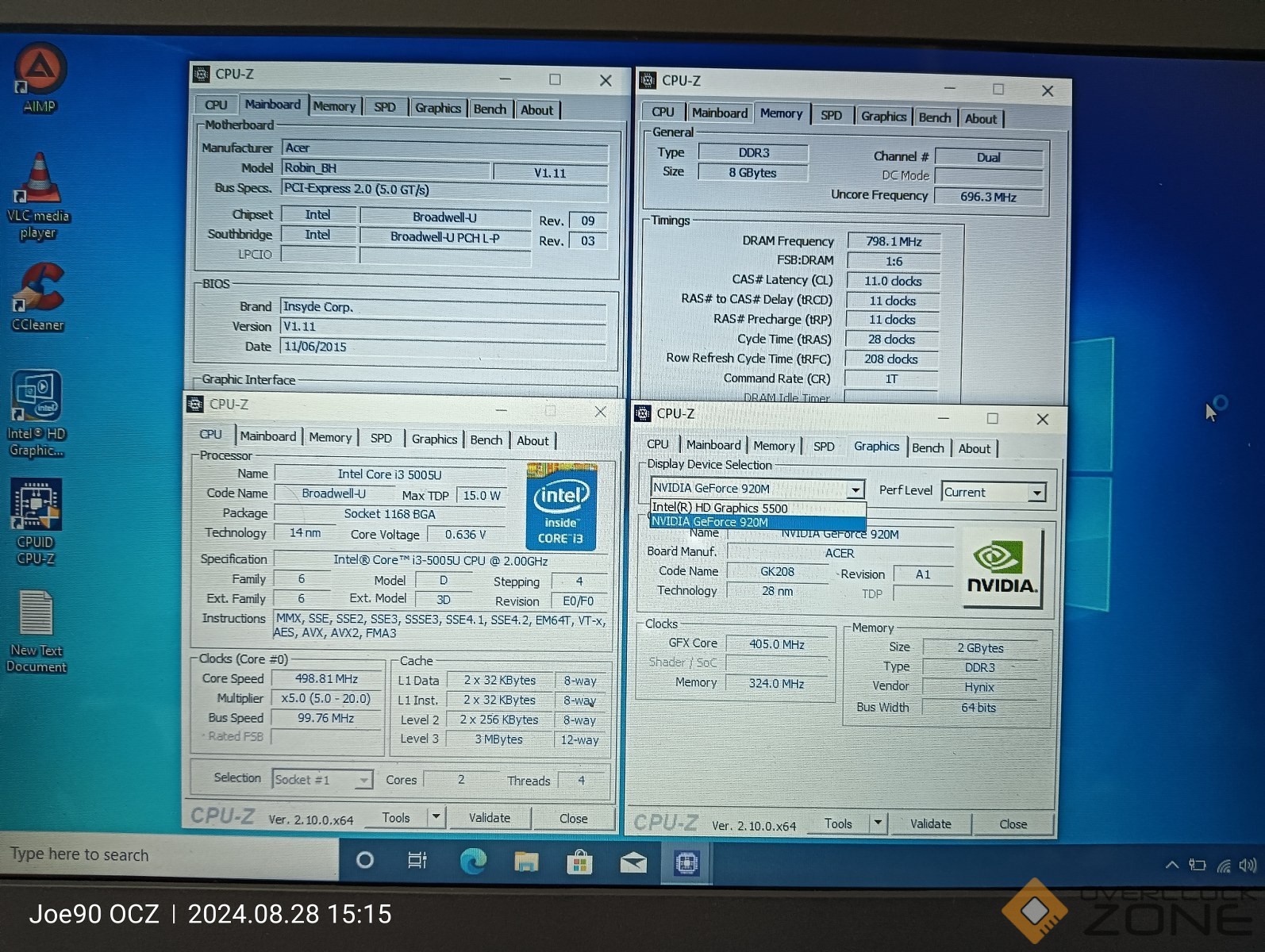Click the battery icon in system tray

1198,865
